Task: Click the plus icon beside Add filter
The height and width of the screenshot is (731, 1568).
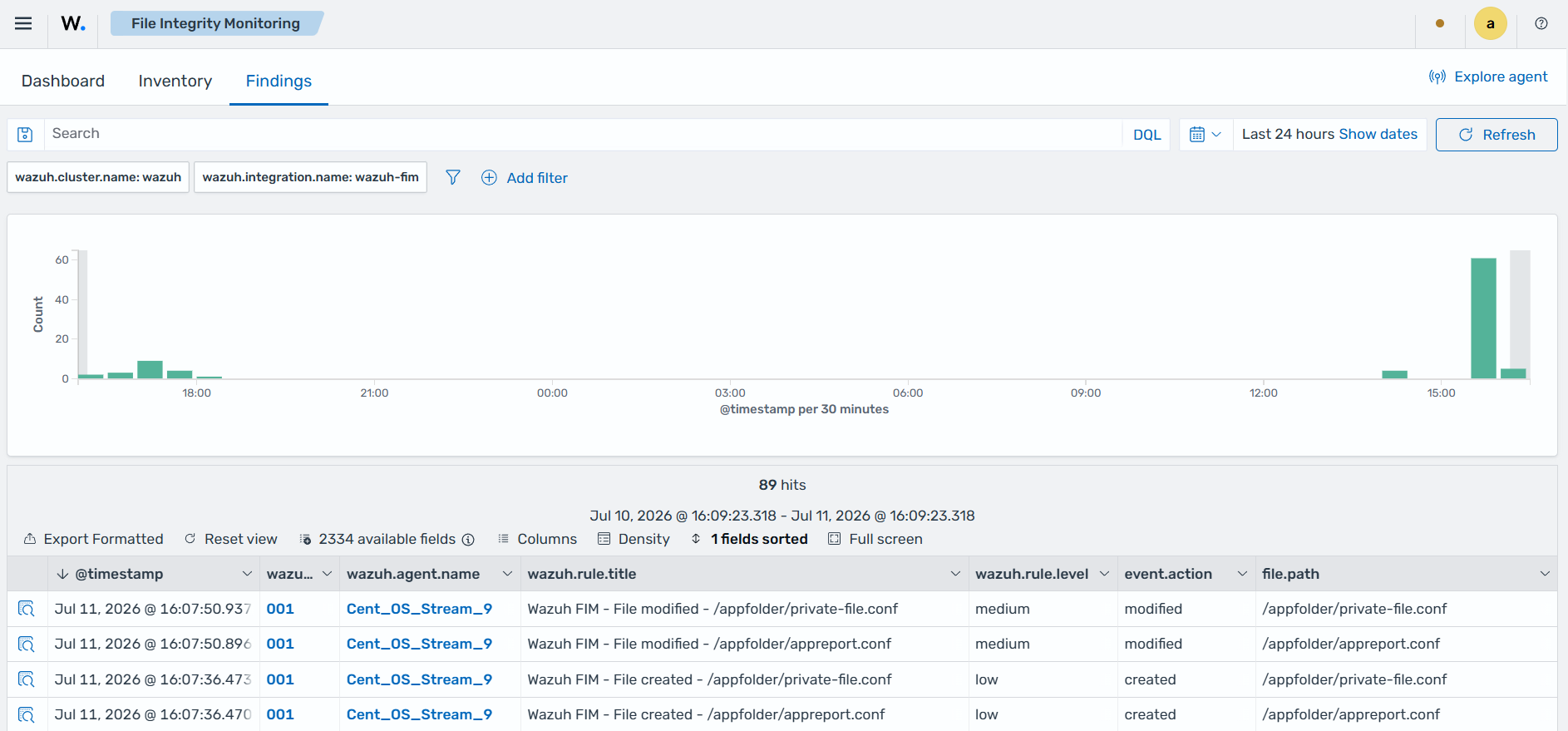Action: pos(489,177)
